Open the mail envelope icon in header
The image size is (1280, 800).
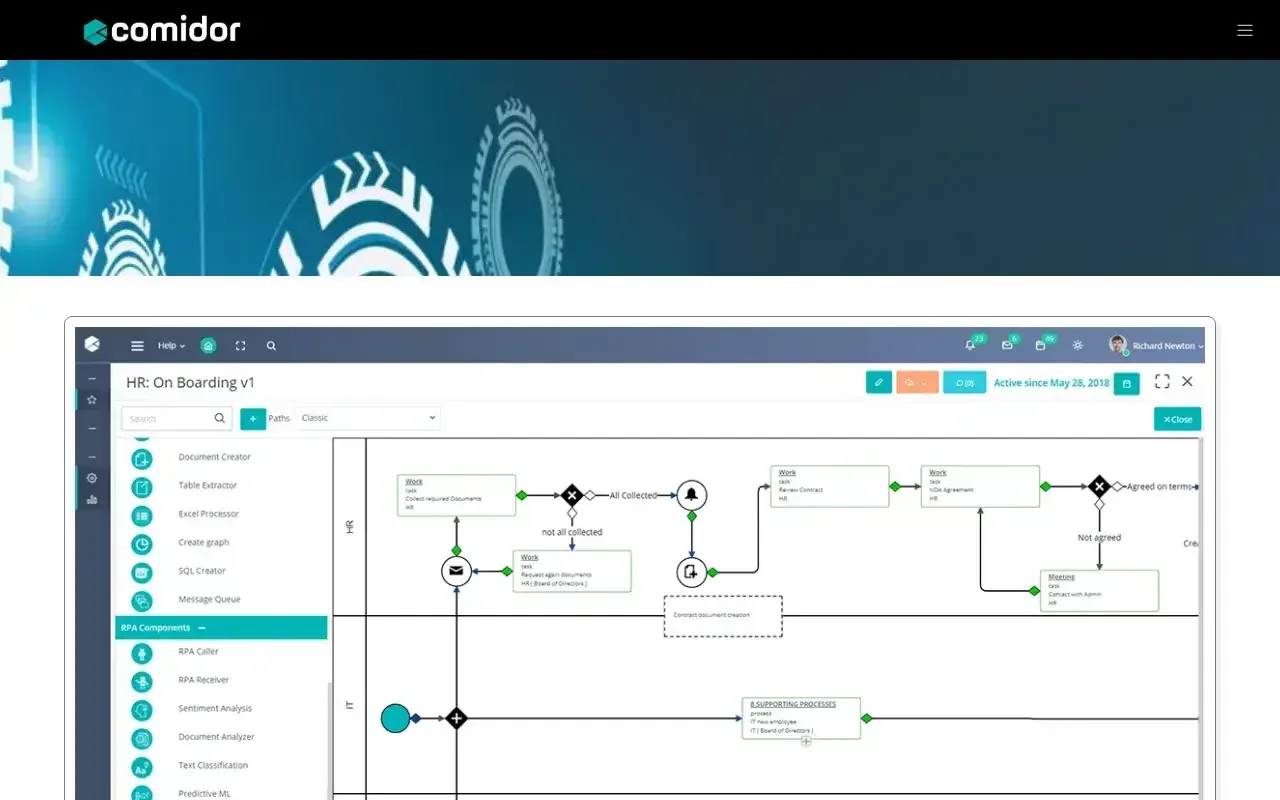click(x=1007, y=346)
